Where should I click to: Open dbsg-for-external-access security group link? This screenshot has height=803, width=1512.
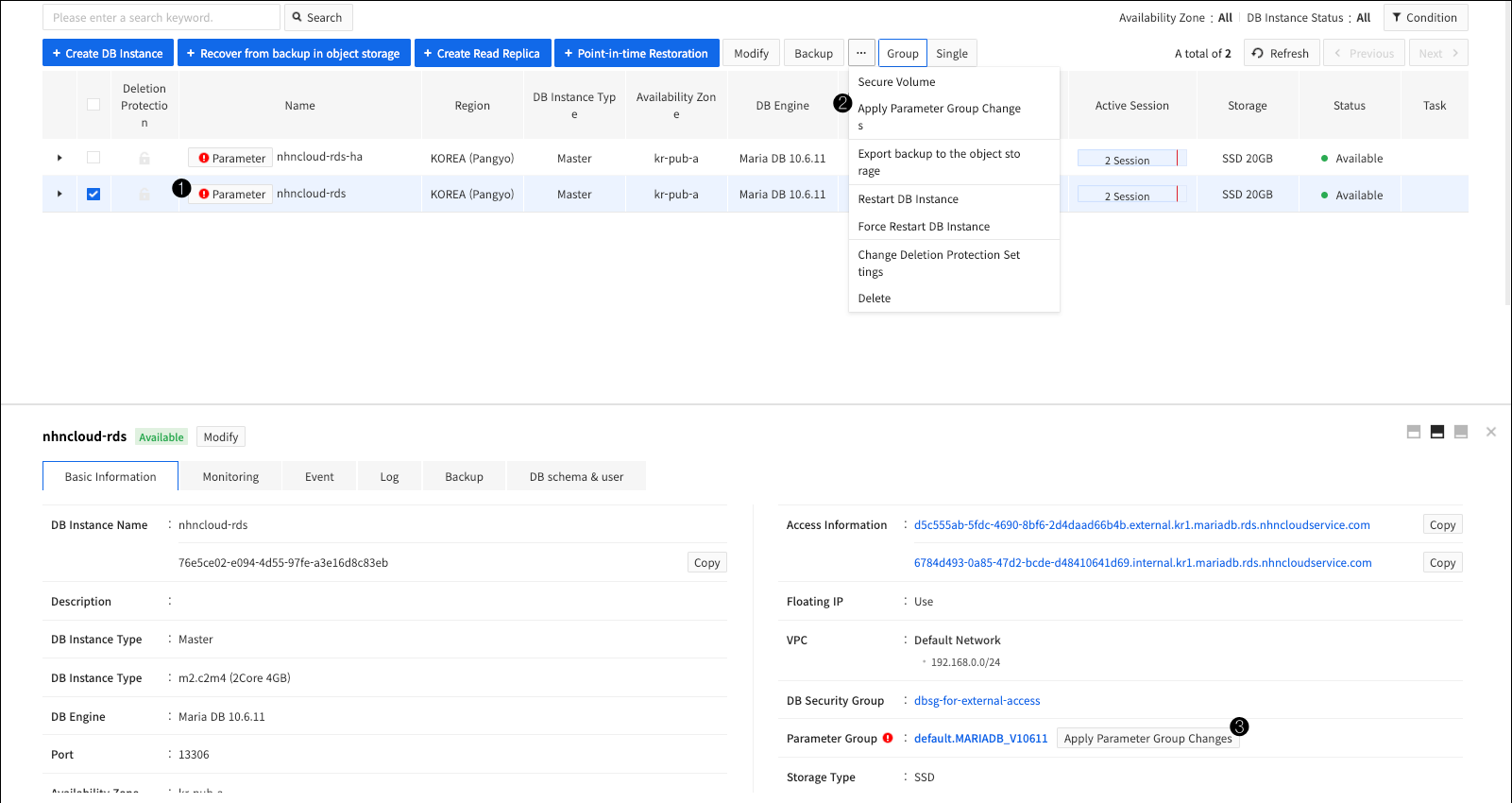977,700
